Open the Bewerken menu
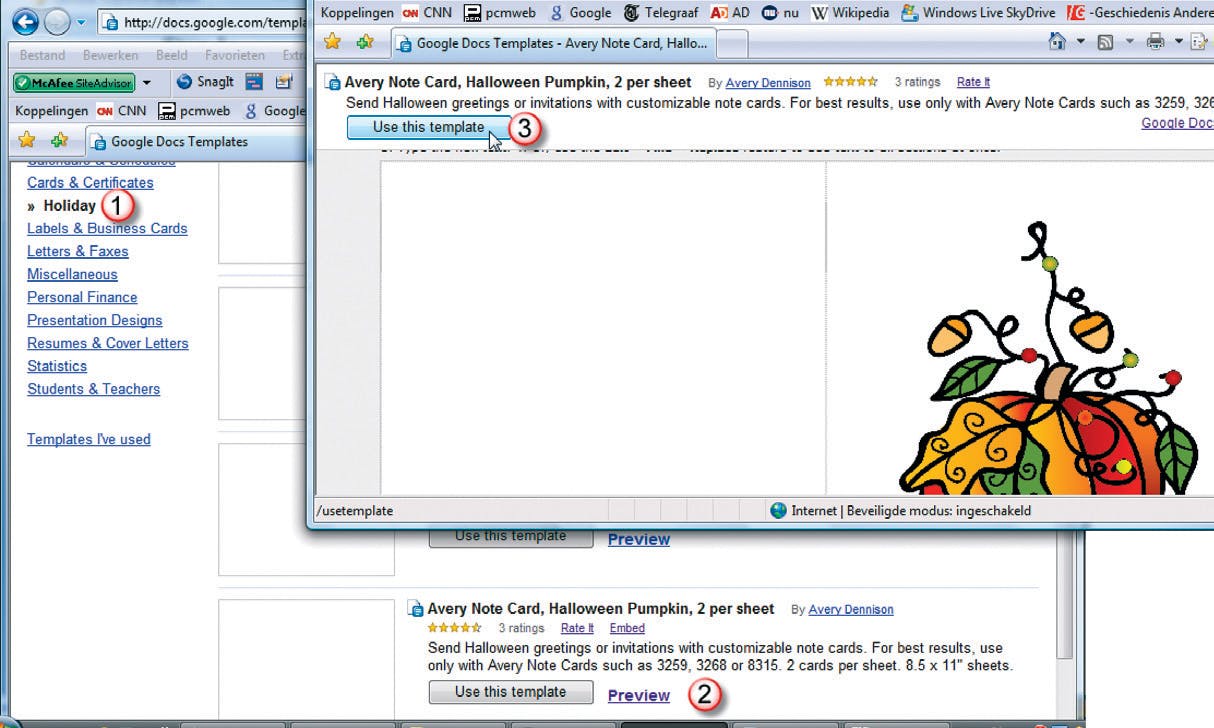Screen dimensions: 1214x728 pyautogui.click(x=110, y=55)
